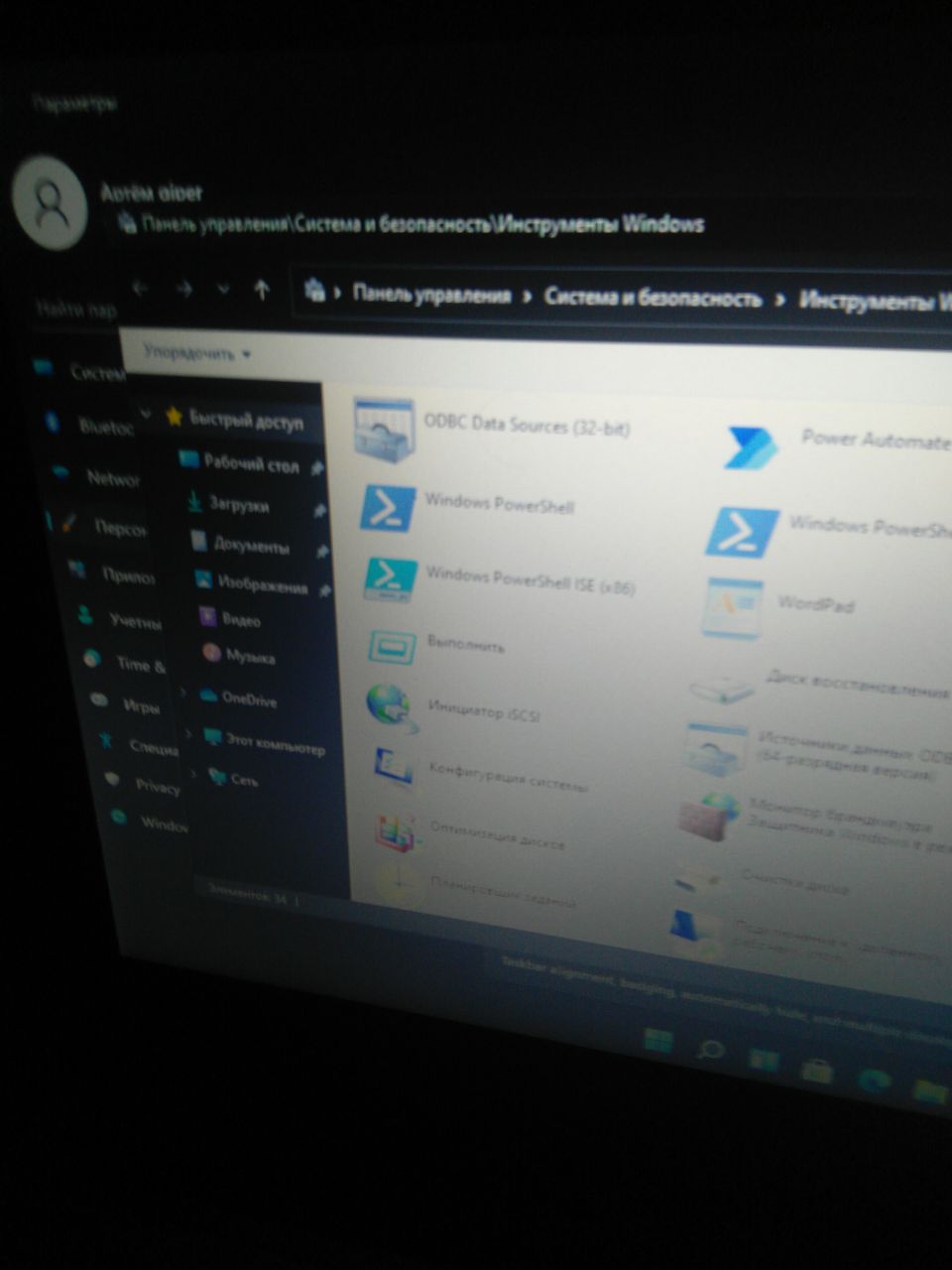
Task: Launch Power Automate
Action: [836, 444]
